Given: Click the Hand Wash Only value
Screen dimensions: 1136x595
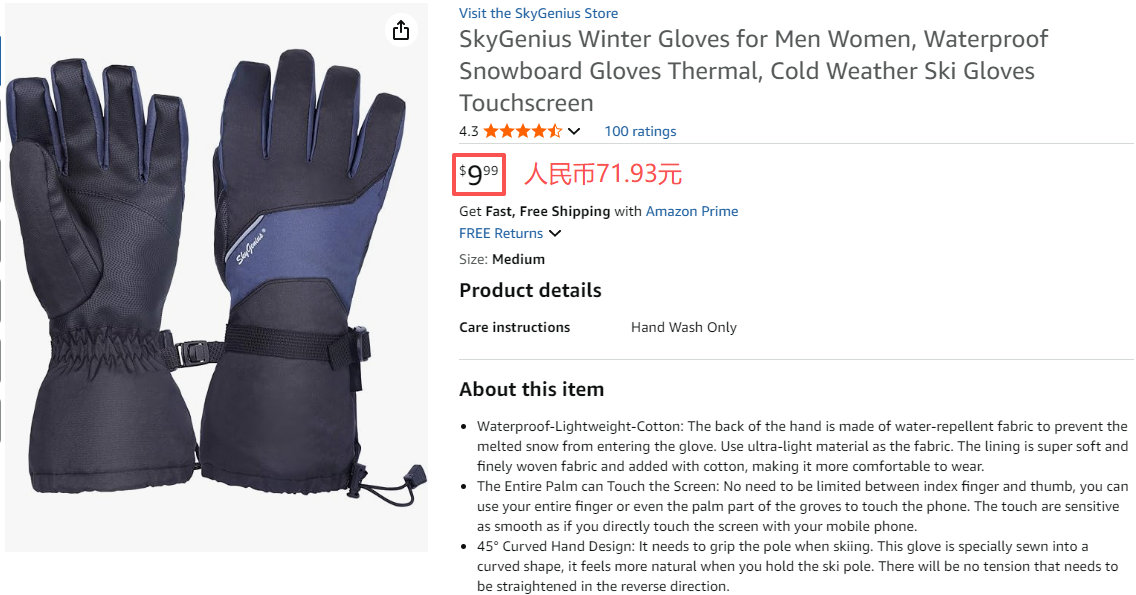Looking at the screenshot, I should click(683, 327).
